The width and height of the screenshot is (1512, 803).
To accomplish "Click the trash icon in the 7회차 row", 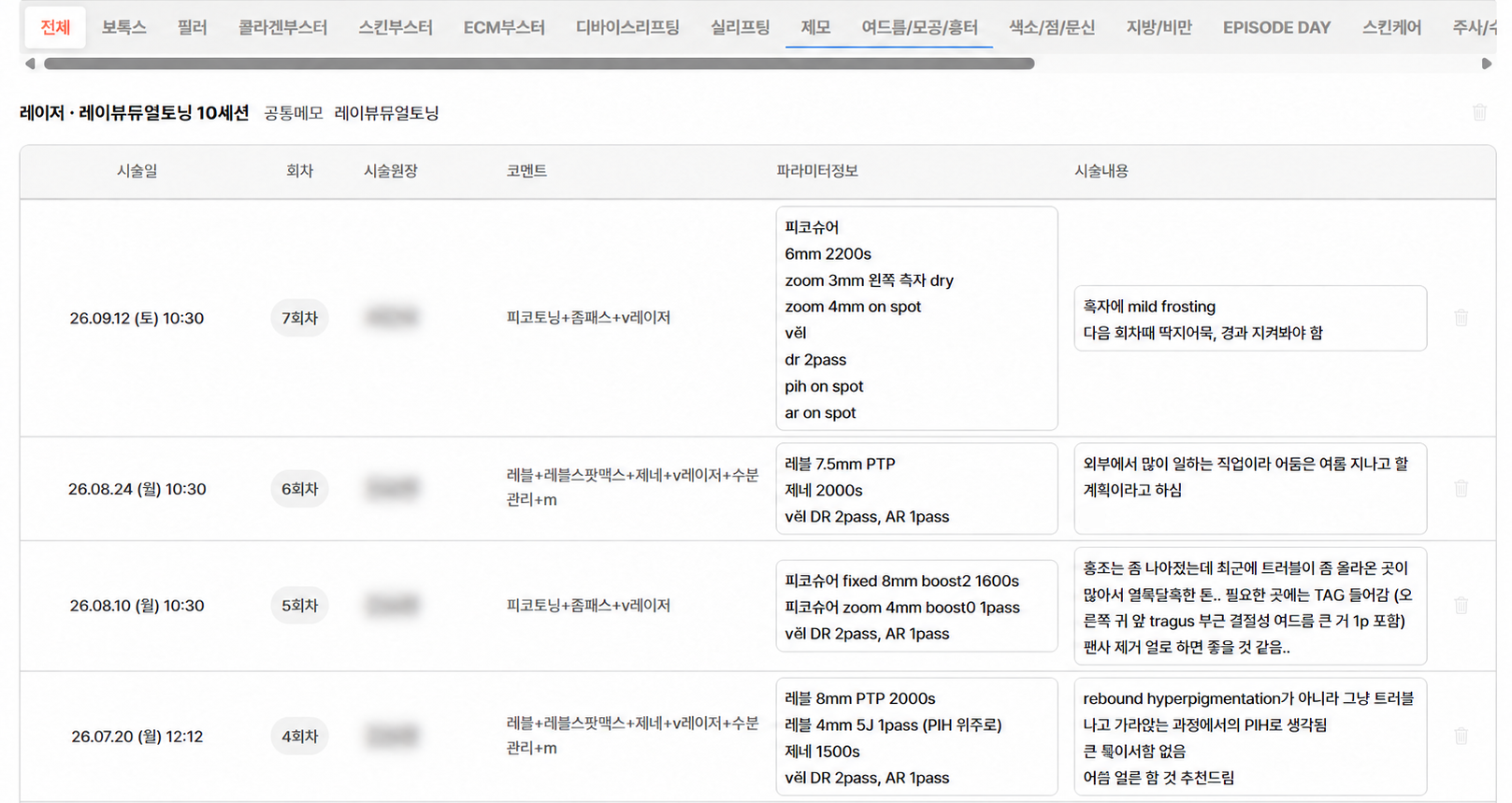I will (1462, 318).
